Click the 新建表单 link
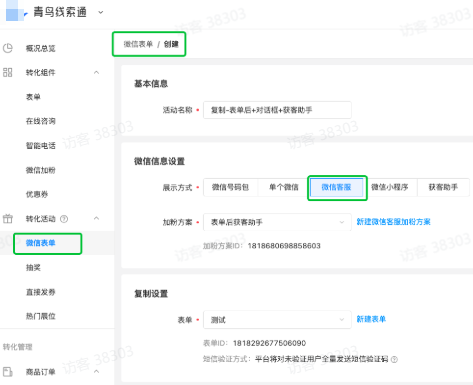This screenshot has width=473, height=385. [371, 319]
